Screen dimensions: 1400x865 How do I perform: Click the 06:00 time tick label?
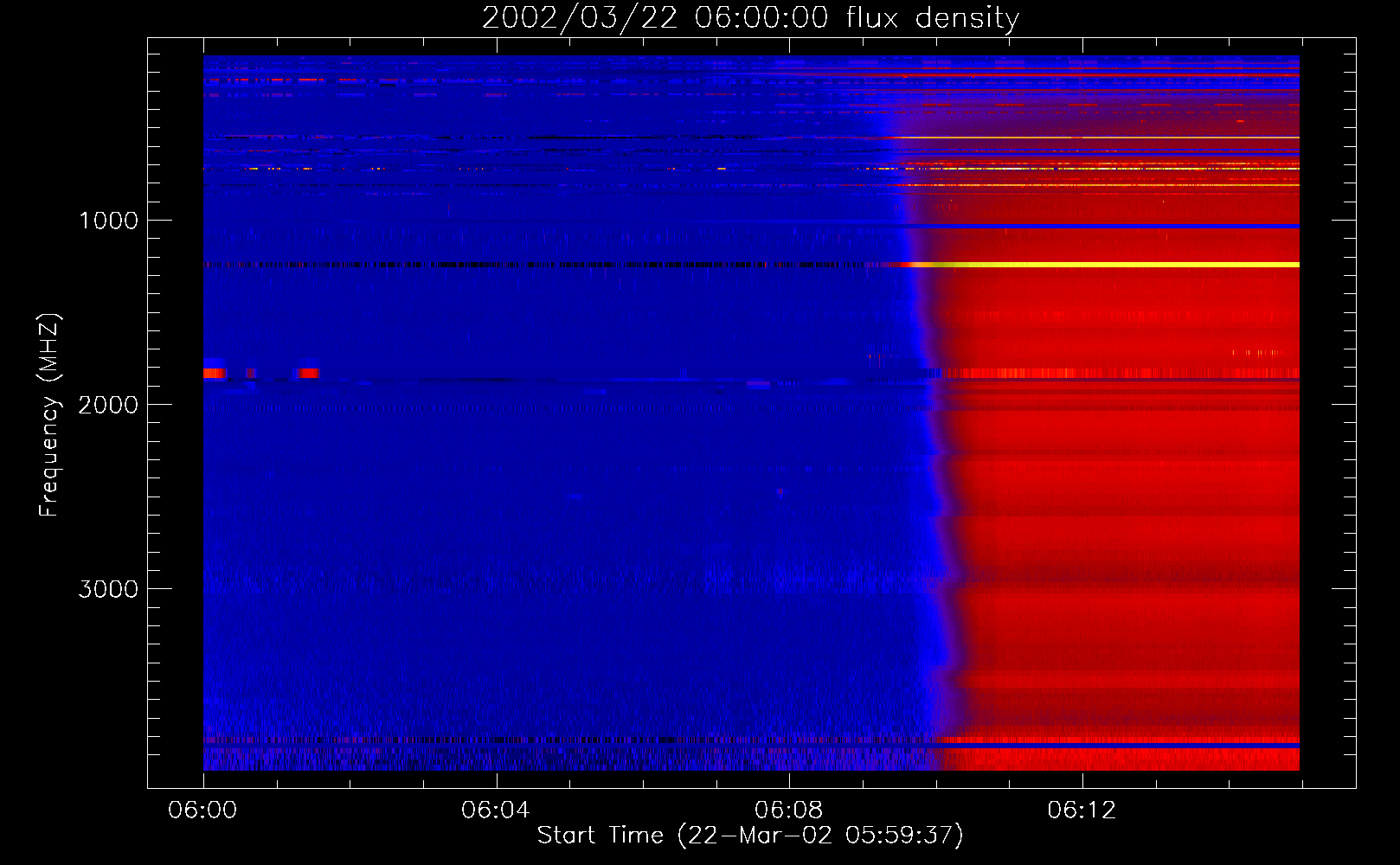[x=202, y=811]
